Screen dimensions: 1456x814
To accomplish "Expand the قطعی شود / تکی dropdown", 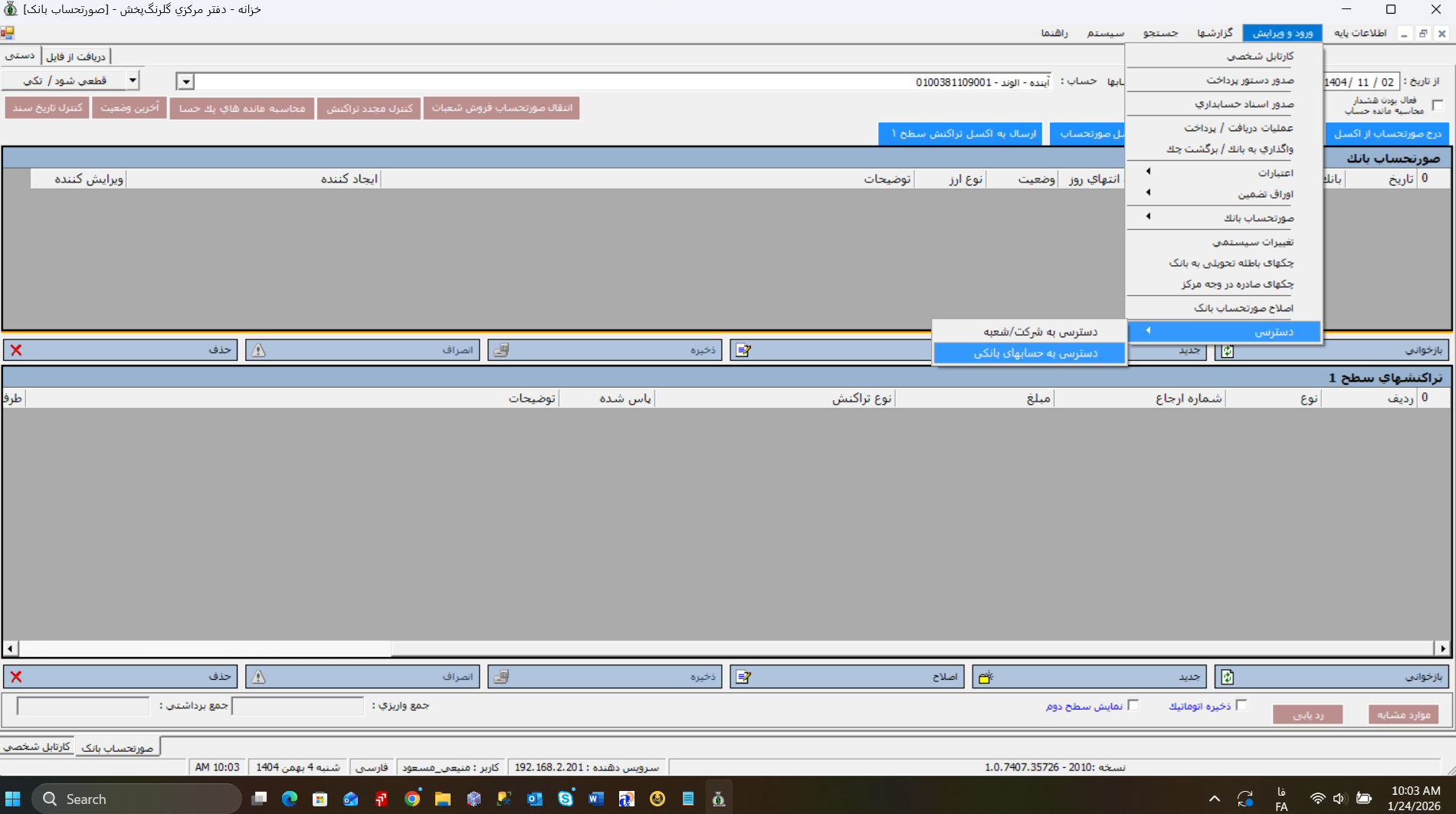I will pyautogui.click(x=133, y=80).
